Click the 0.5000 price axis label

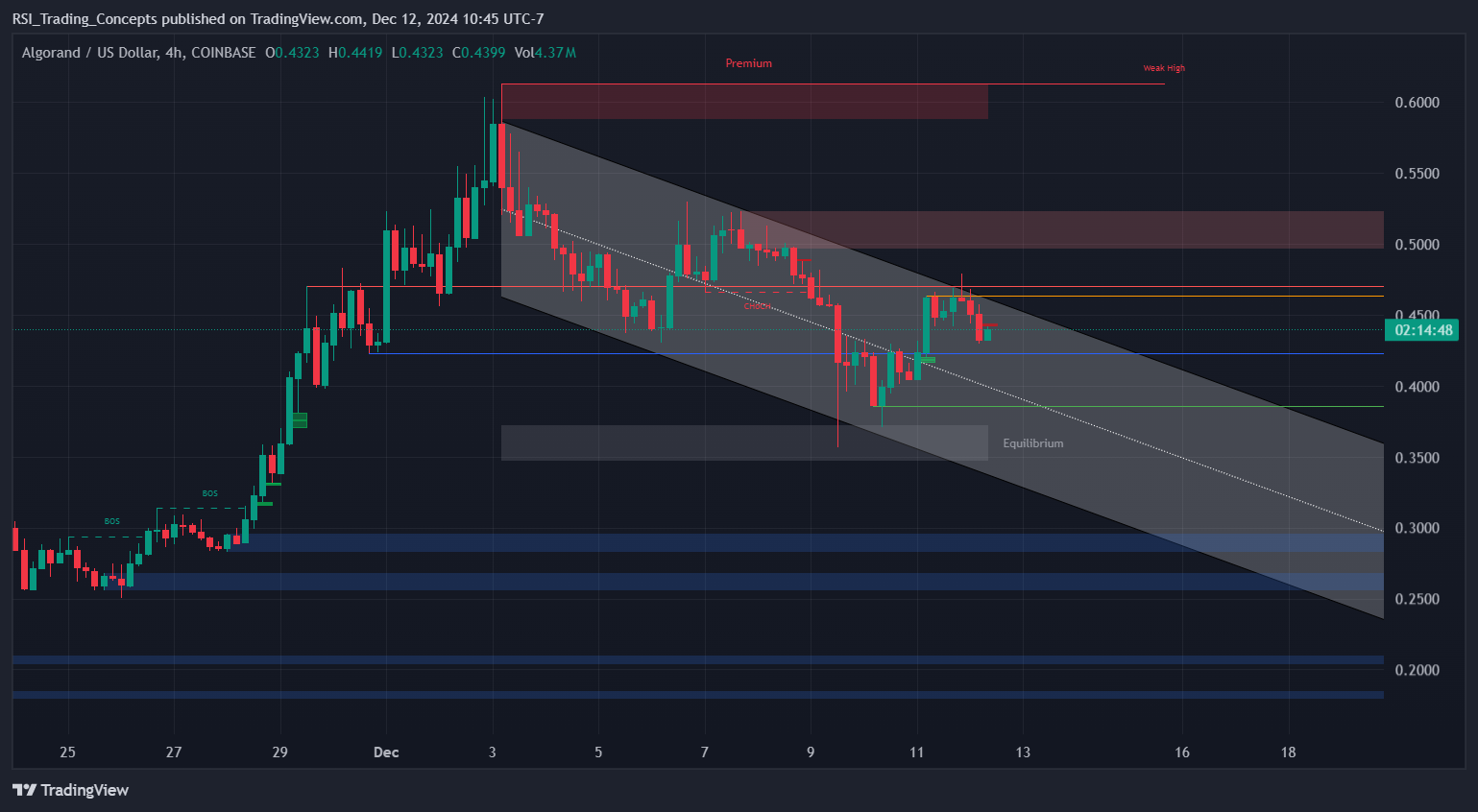tap(1417, 245)
